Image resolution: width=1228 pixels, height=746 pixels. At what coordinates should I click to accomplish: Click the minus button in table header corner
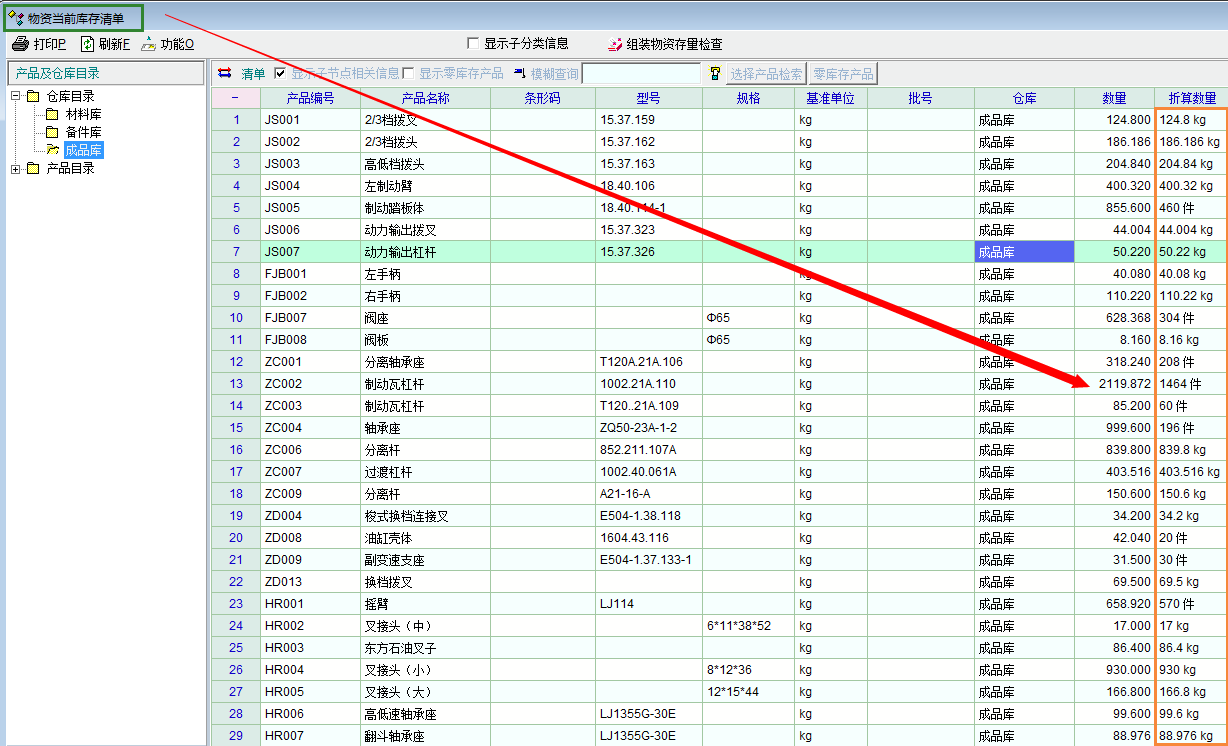coord(235,98)
